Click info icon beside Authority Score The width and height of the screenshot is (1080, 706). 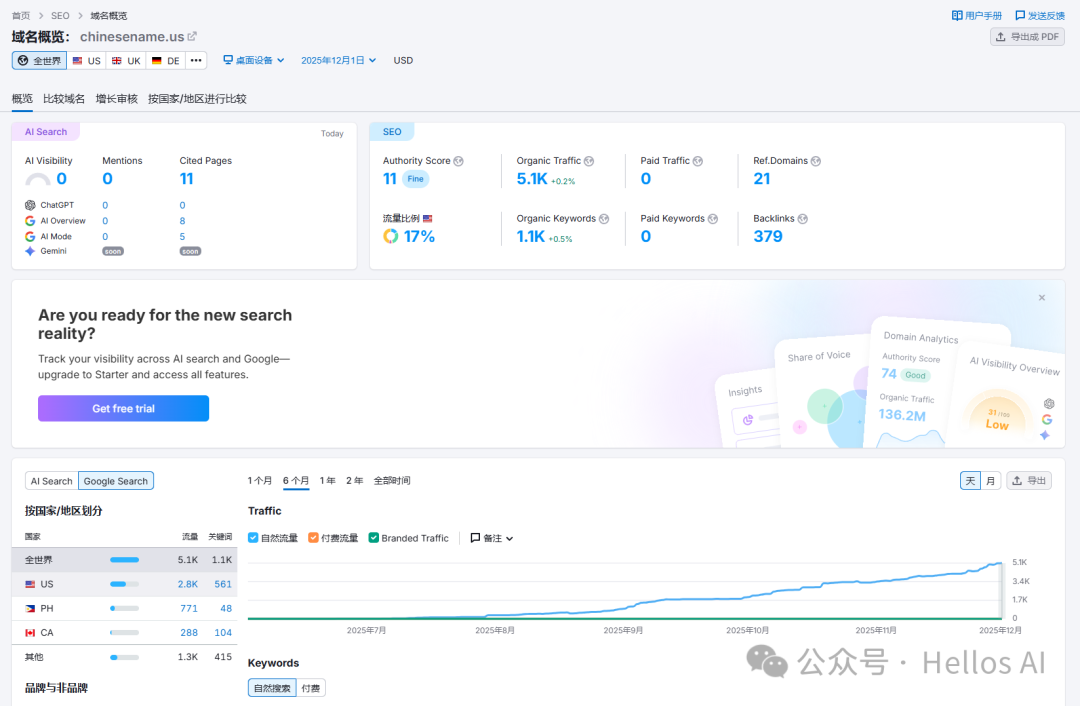click(458, 161)
